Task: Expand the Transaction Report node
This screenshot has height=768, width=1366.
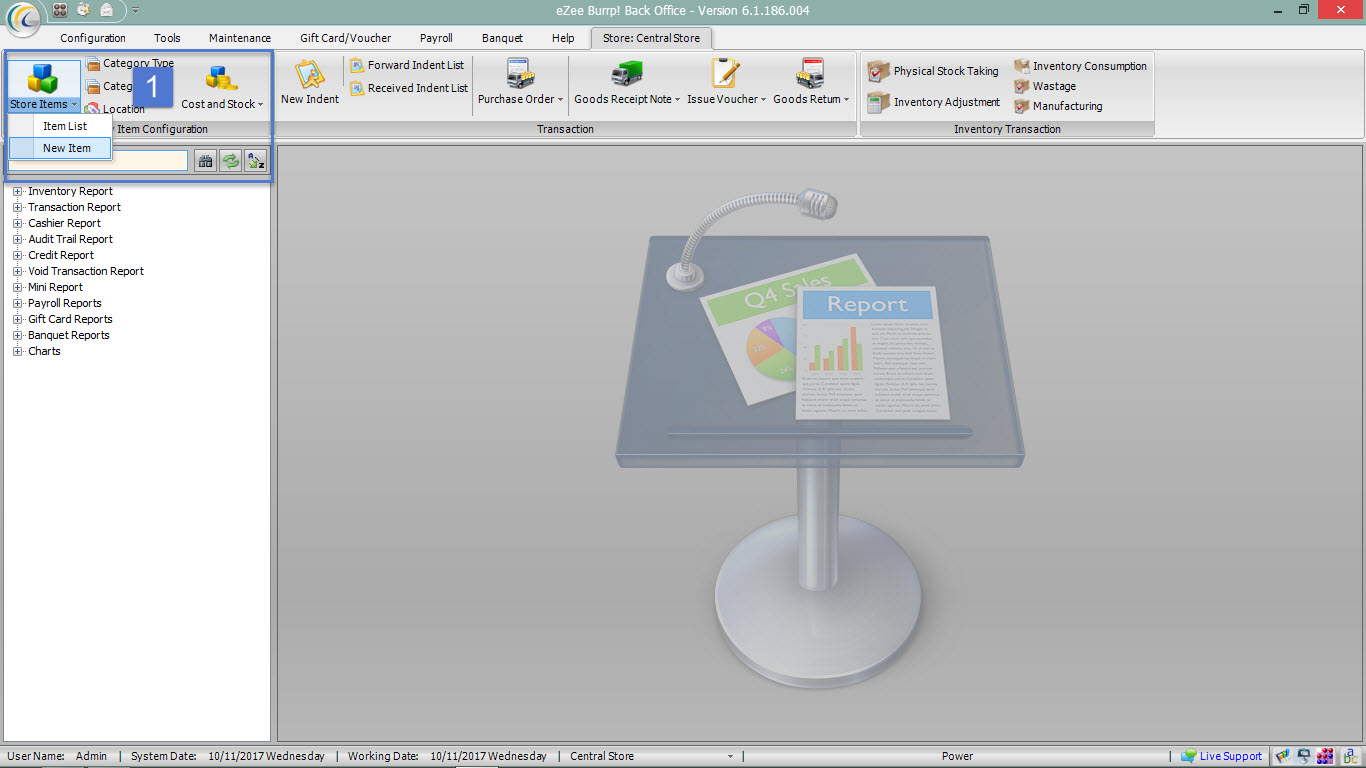Action: 17,207
